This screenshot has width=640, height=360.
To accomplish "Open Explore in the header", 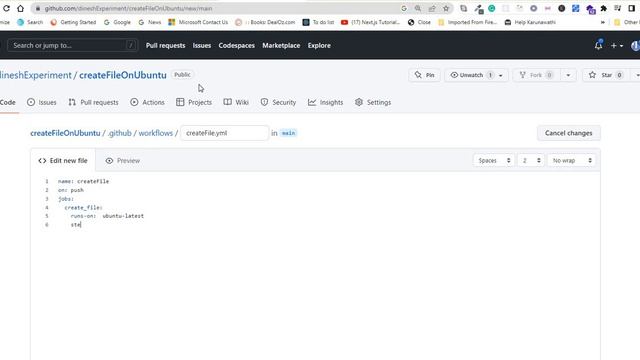I will pos(319,45).
